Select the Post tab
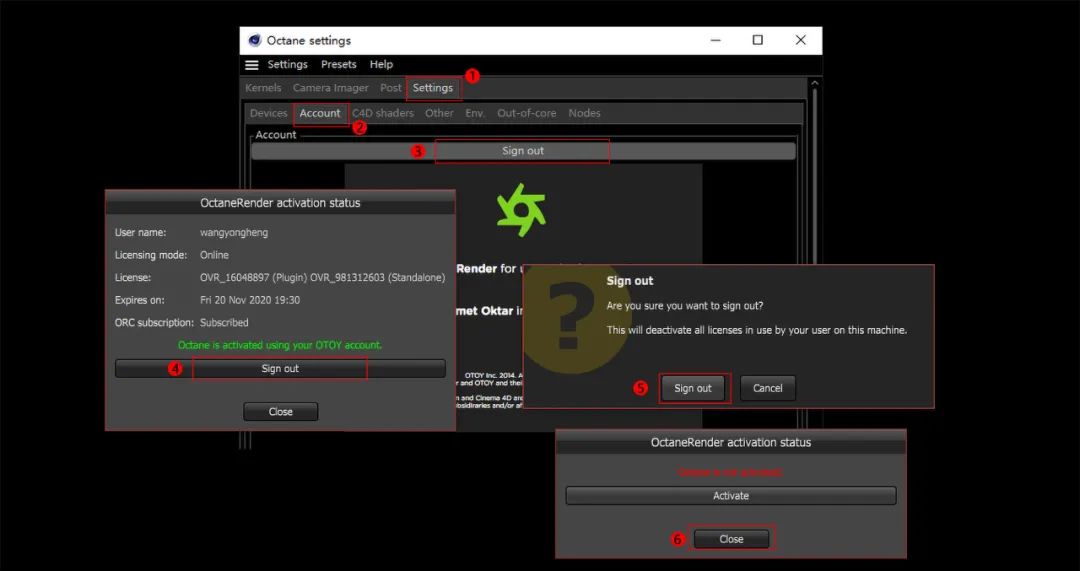This screenshot has width=1080, height=571. coord(391,88)
